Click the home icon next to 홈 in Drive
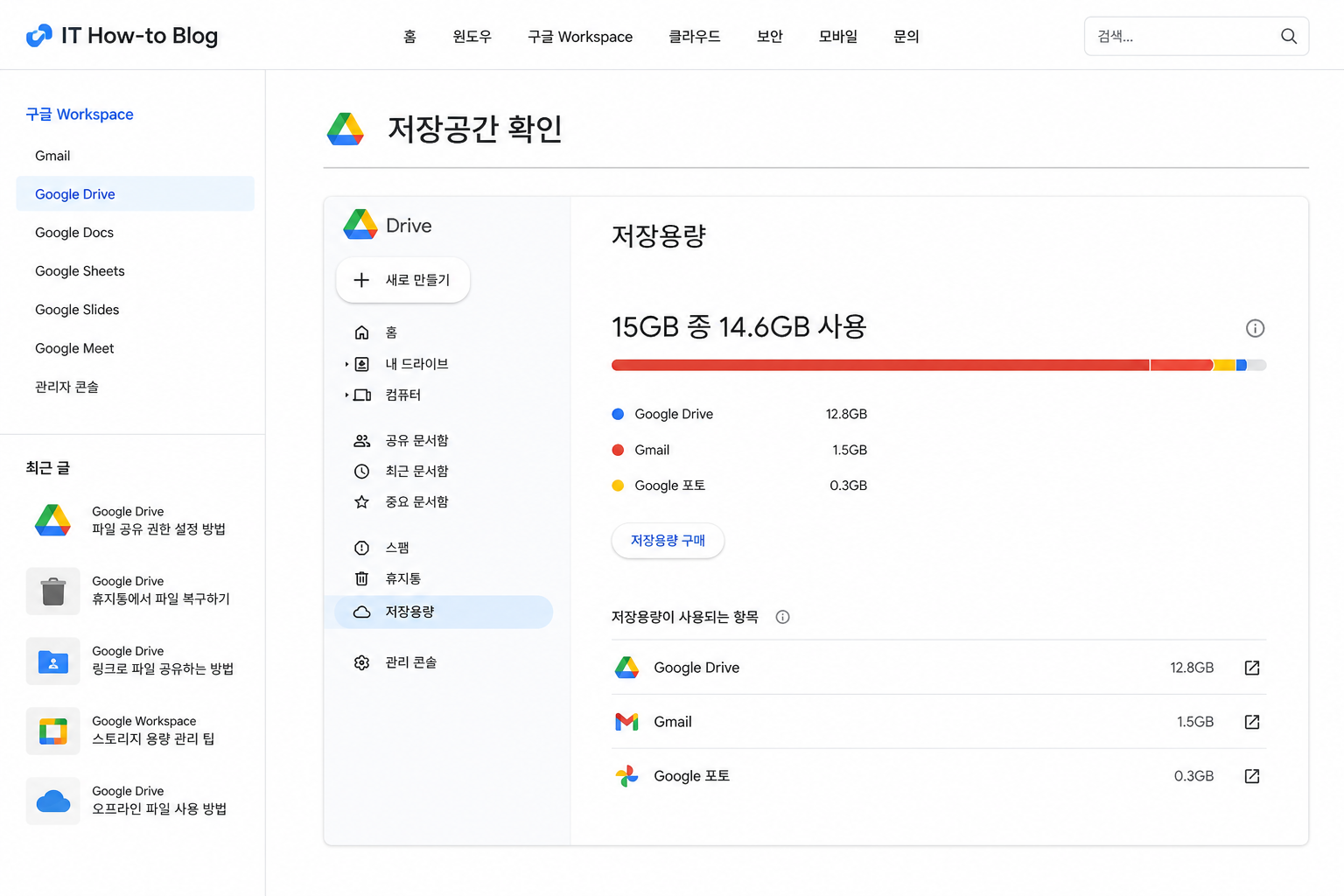The image size is (1344, 896). click(x=361, y=332)
